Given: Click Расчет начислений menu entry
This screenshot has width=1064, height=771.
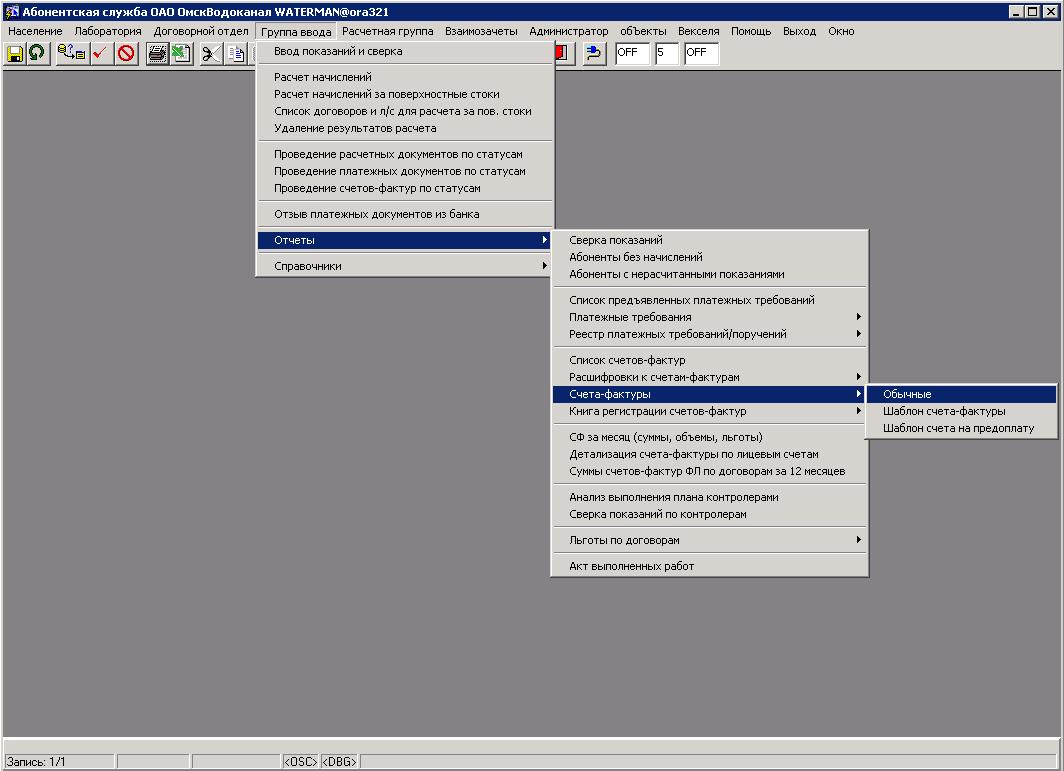Looking at the screenshot, I should coord(323,77).
